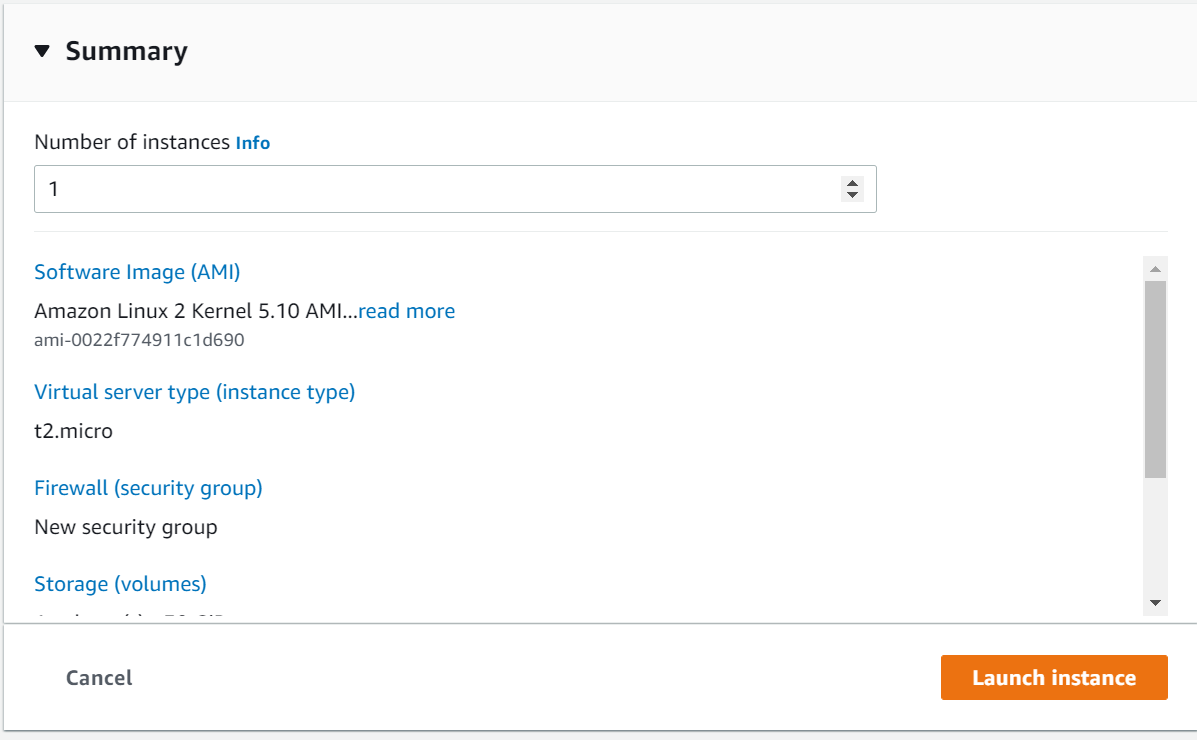Open the Storage (volumes) section
The width and height of the screenshot is (1197, 740).
tap(120, 584)
